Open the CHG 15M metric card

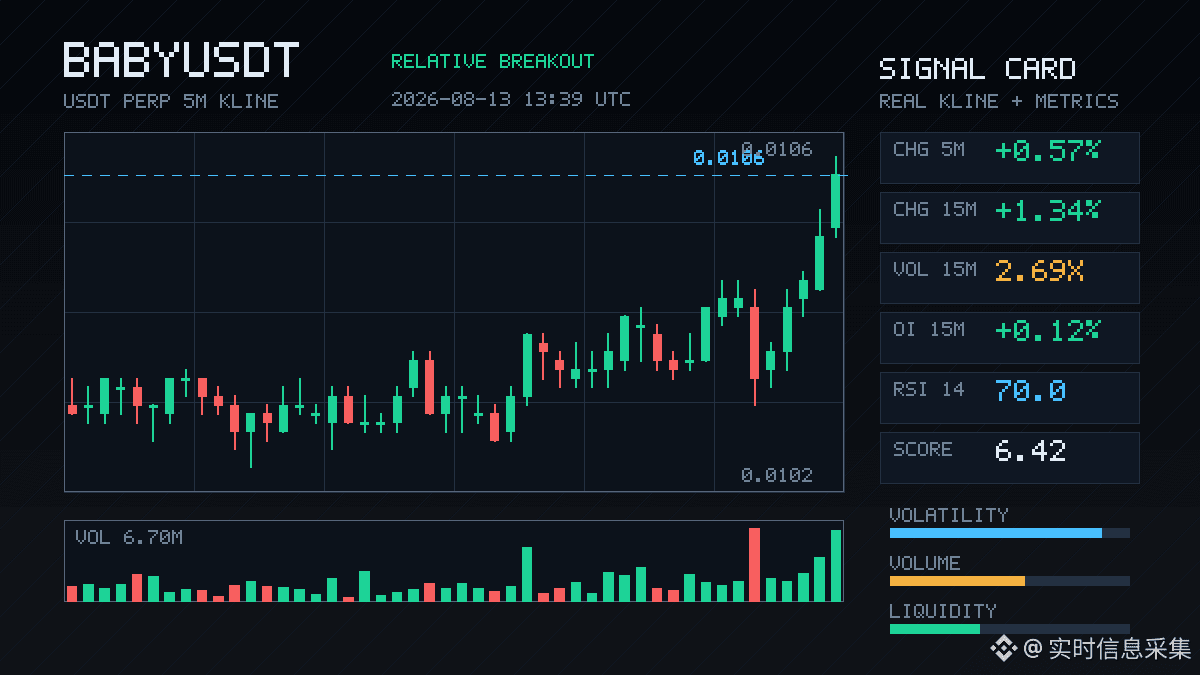click(1009, 217)
